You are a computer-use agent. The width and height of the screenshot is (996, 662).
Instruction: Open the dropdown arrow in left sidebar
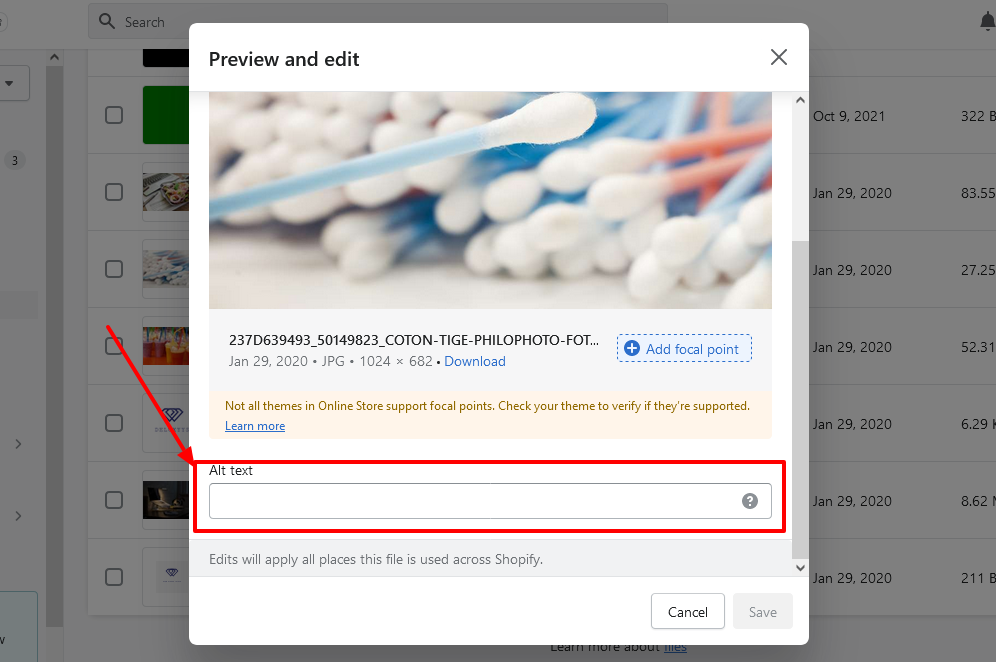10,84
